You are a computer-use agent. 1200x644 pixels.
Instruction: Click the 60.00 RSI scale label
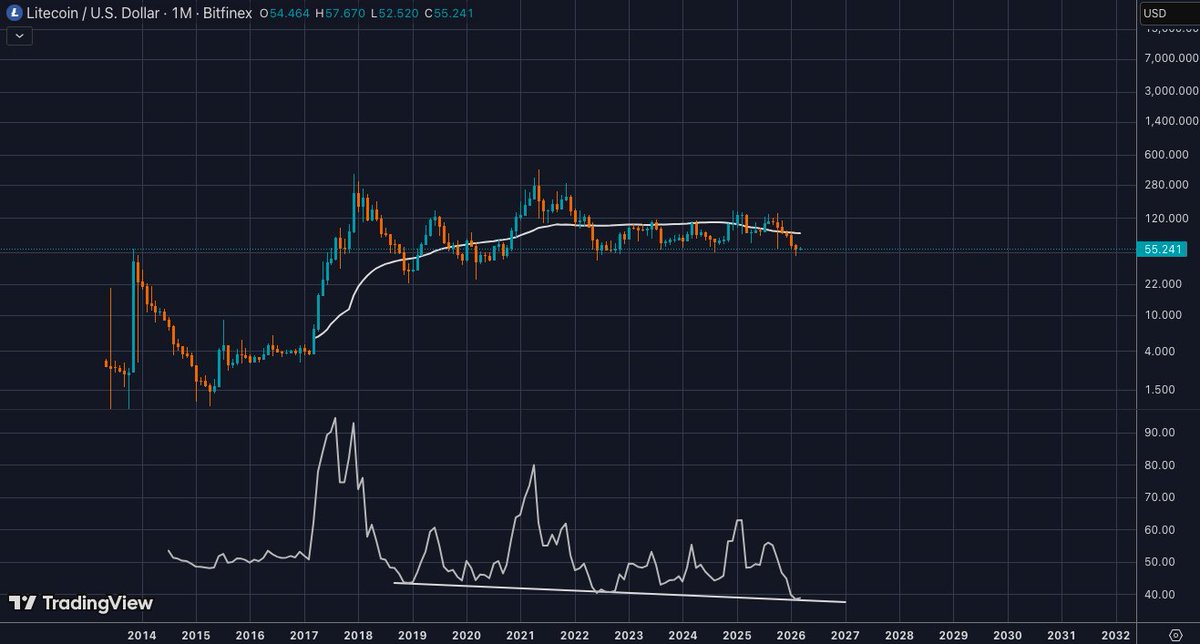click(1161, 530)
